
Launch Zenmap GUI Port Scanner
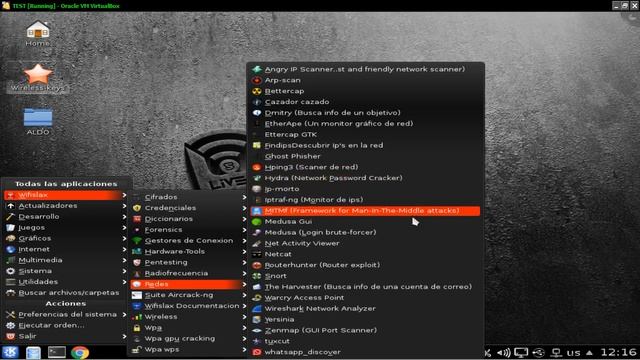point(365,331)
